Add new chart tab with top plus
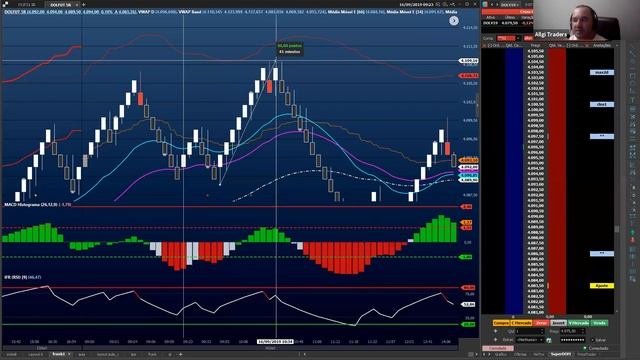The height and width of the screenshot is (360, 640). [x=84, y=4]
